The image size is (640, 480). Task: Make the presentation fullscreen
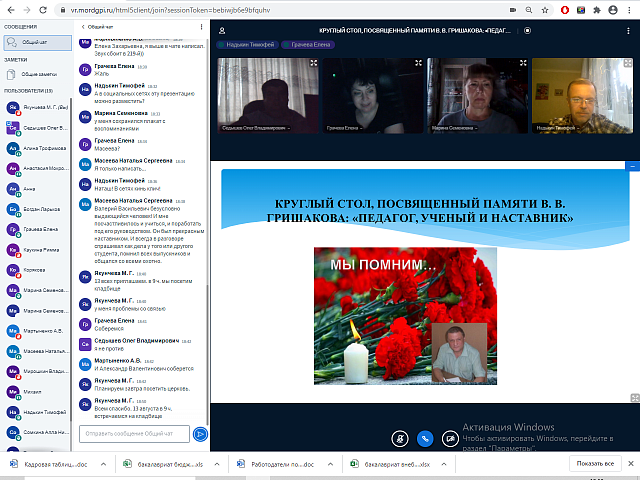click(635, 398)
